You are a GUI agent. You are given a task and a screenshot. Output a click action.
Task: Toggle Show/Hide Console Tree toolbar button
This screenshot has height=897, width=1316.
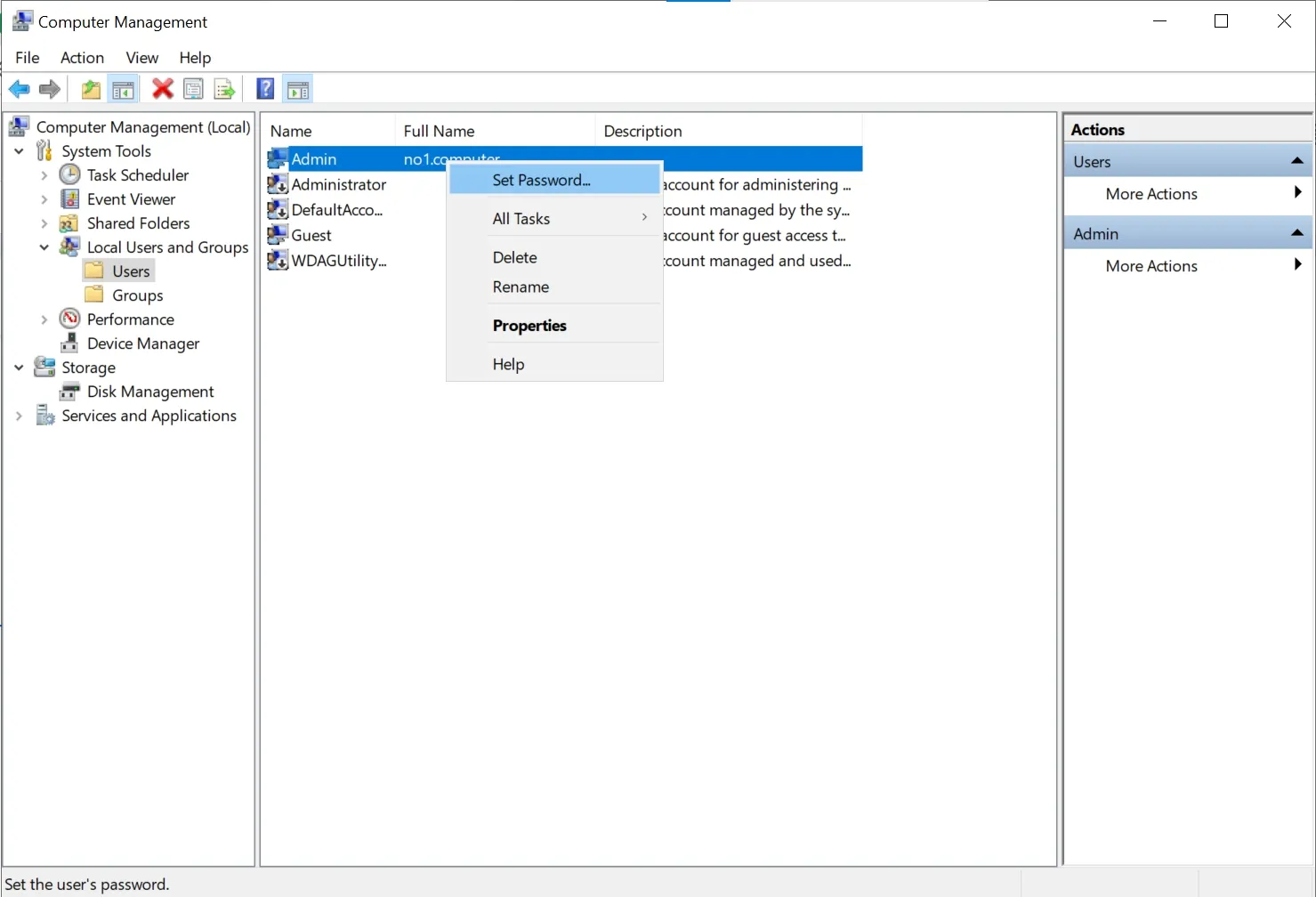123,89
